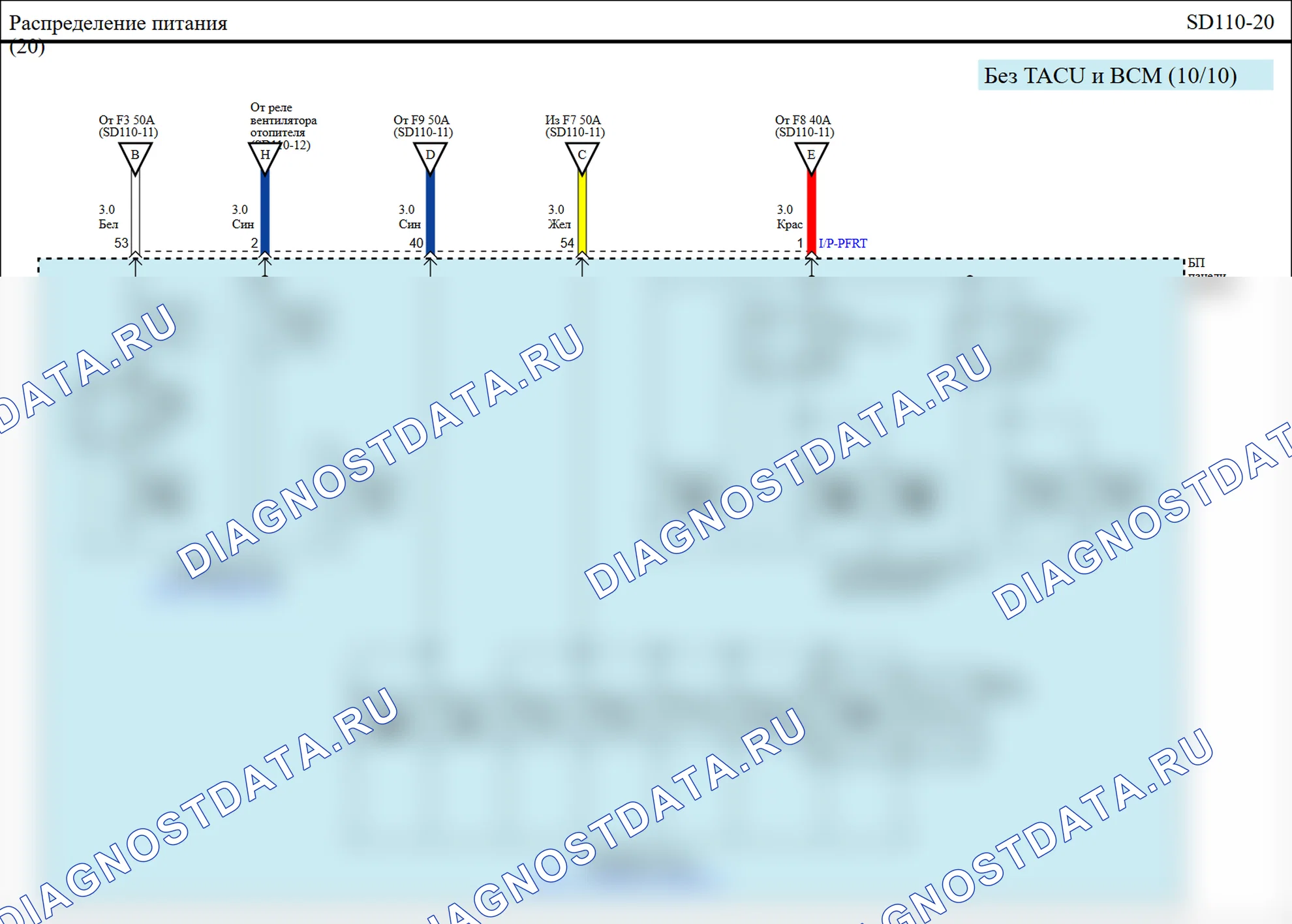Select the "От F9 50A" source label
The image size is (1292, 924).
[422, 120]
